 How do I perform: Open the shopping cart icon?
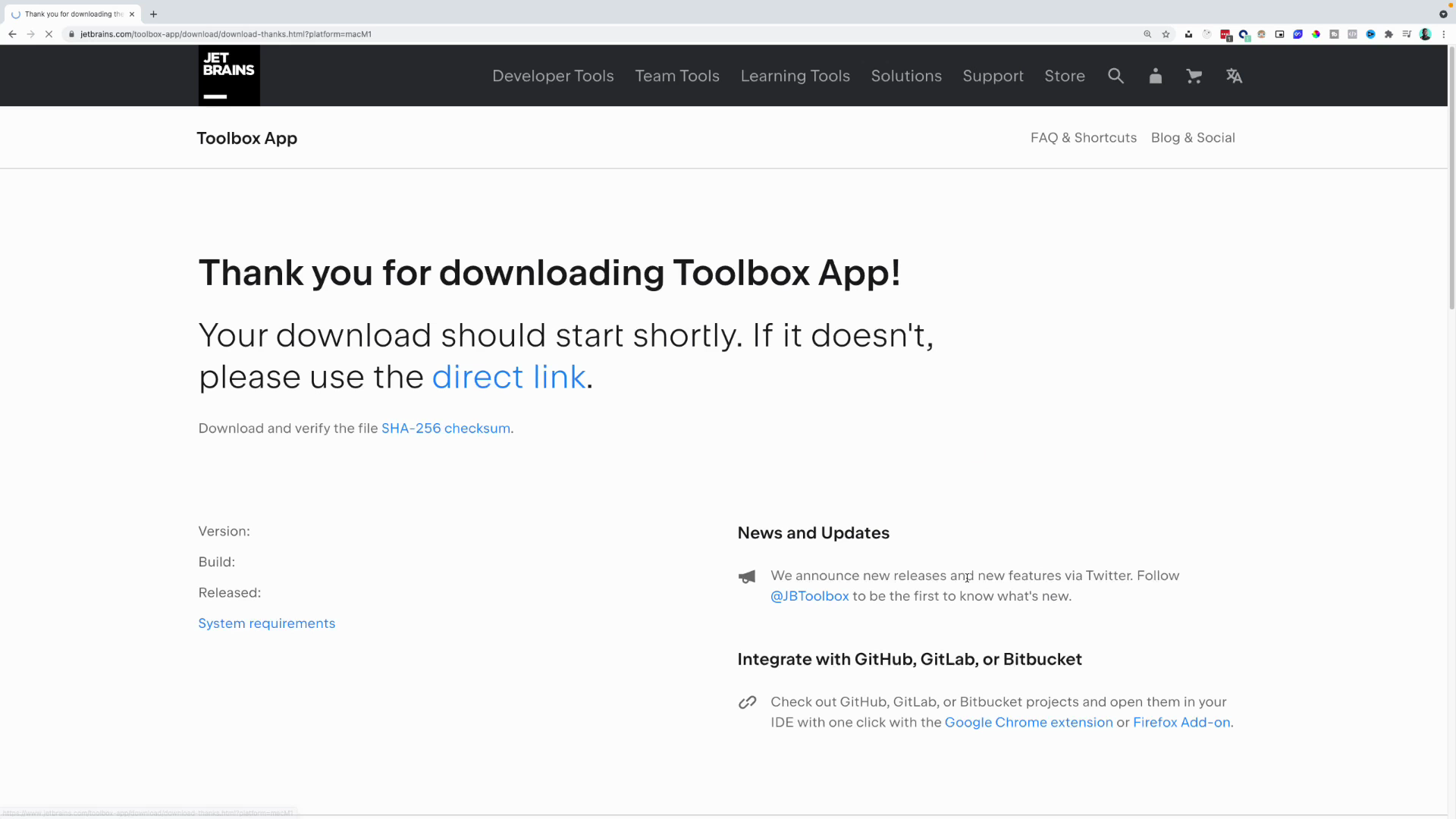1194,76
